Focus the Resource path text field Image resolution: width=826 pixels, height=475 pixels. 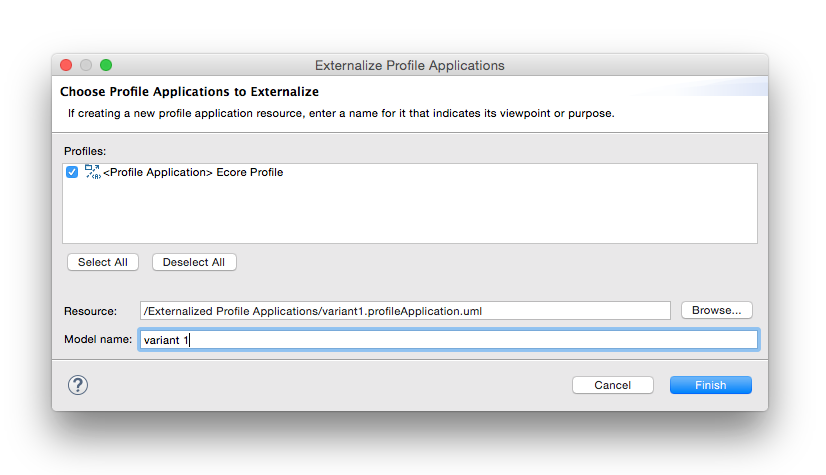point(405,311)
